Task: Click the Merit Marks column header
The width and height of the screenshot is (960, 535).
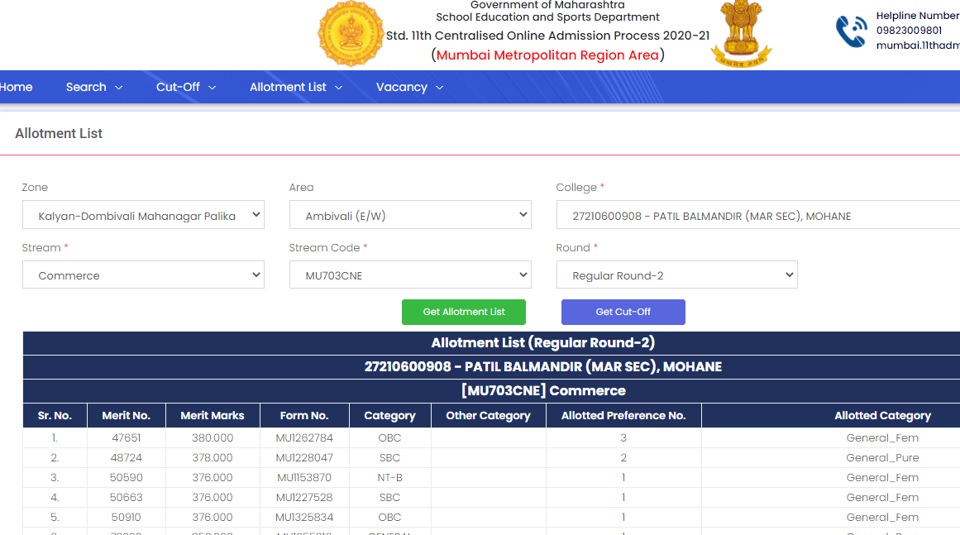Action: point(213,416)
